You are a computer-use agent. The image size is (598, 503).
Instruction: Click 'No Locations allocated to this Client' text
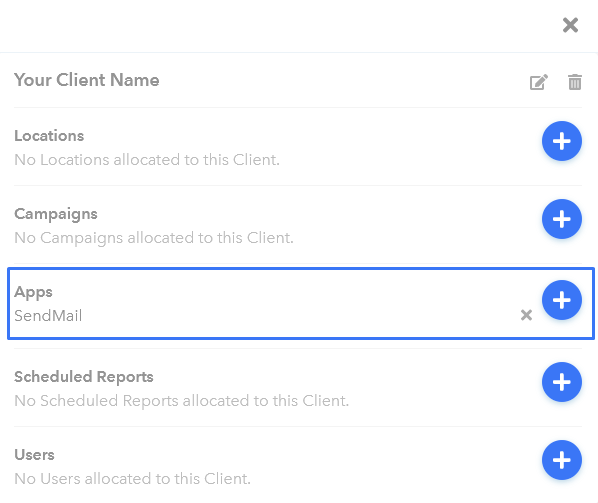(x=147, y=160)
